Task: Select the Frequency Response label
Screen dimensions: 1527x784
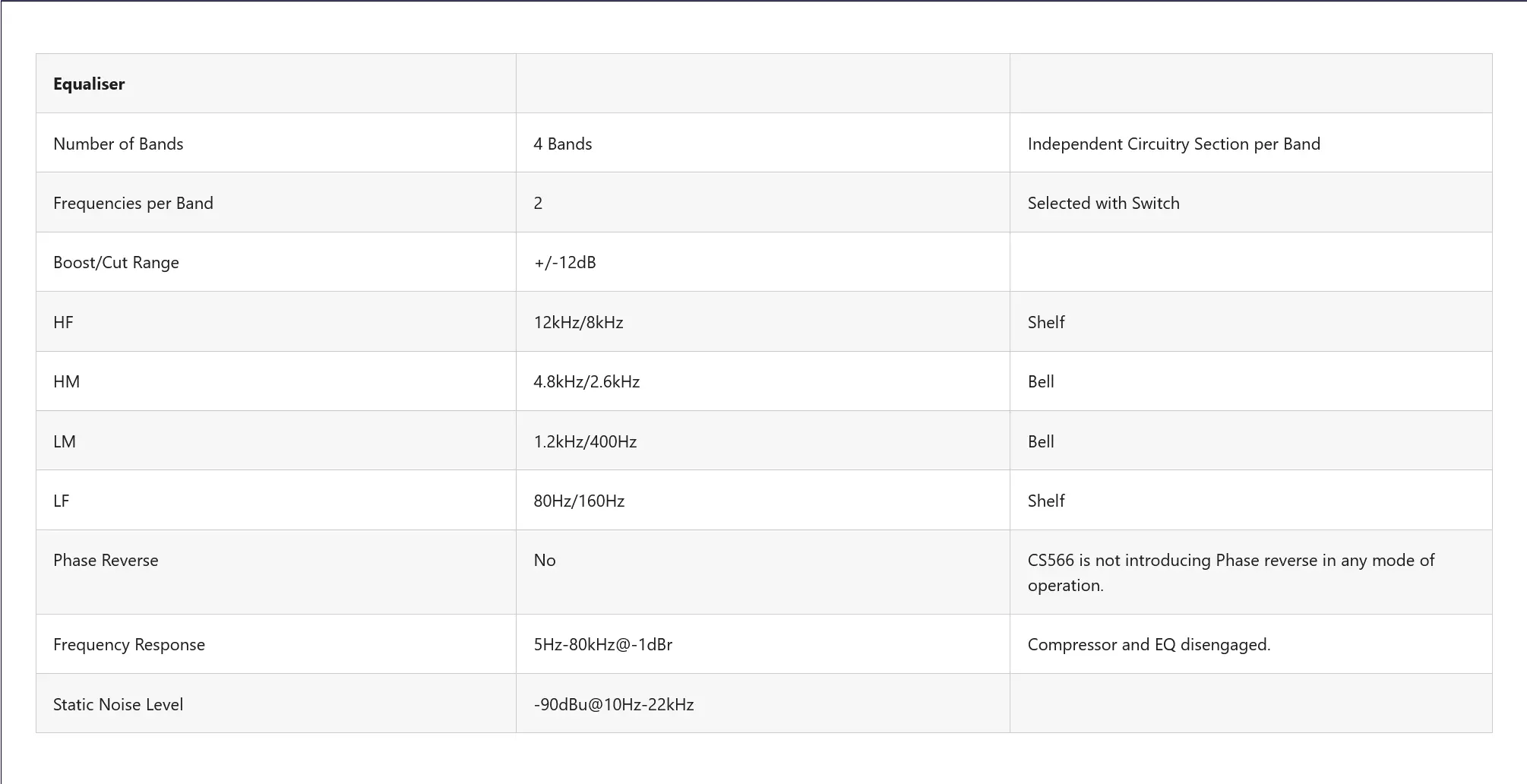Action: click(129, 645)
